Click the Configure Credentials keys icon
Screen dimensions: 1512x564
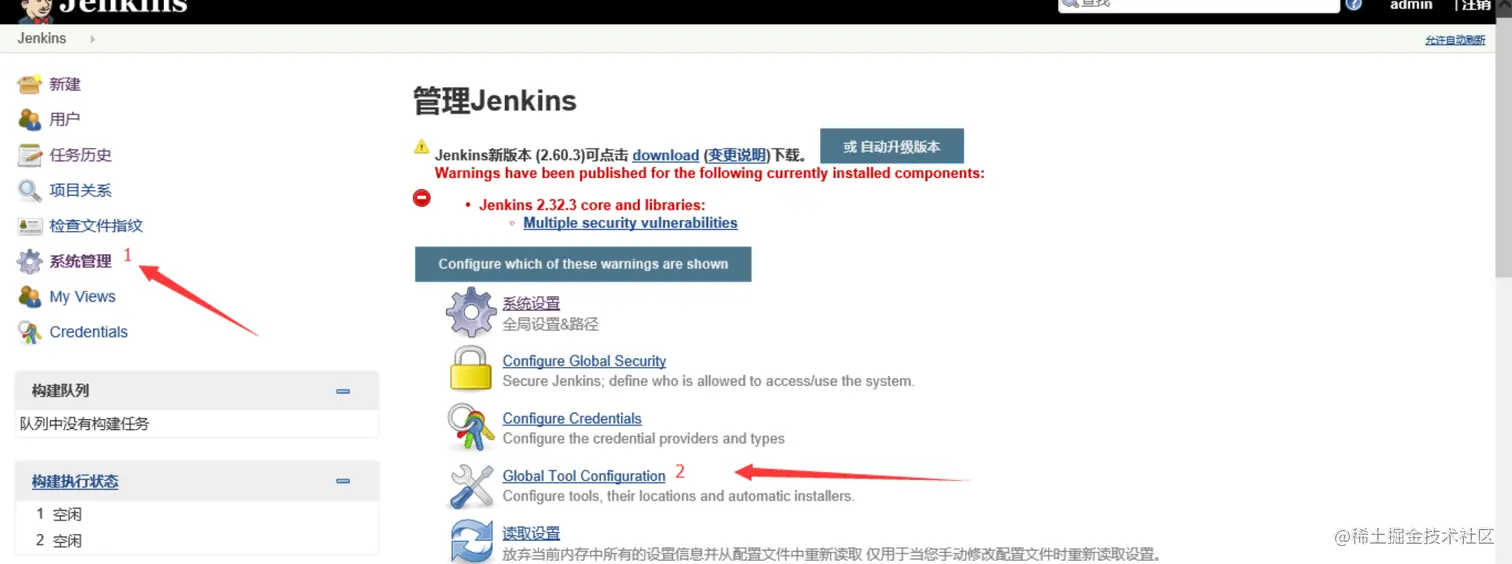pyautogui.click(x=471, y=427)
